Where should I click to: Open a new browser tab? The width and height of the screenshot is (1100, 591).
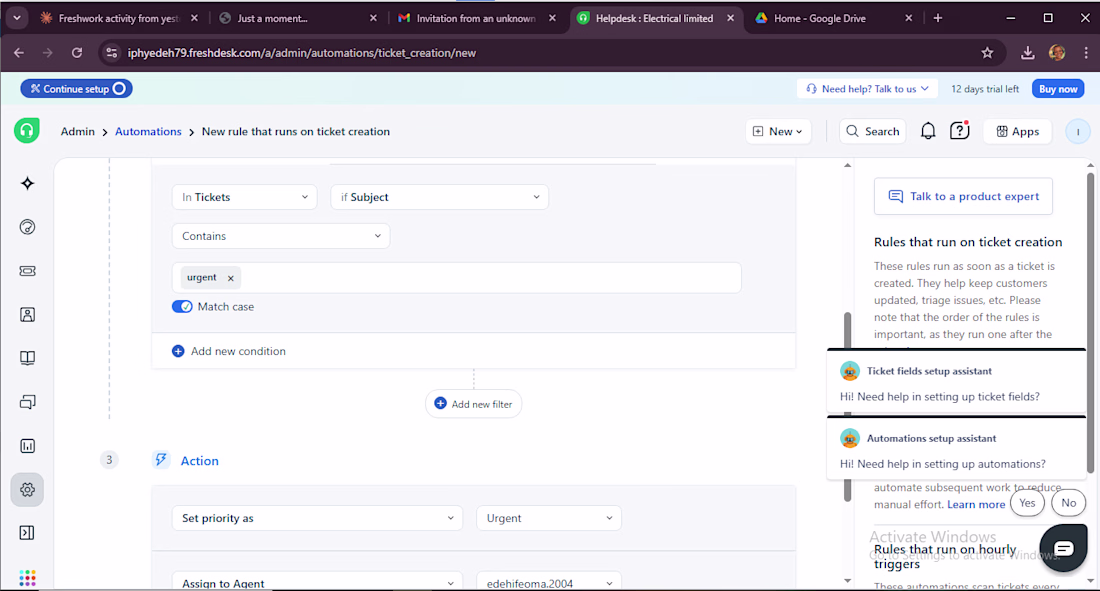coord(938,18)
